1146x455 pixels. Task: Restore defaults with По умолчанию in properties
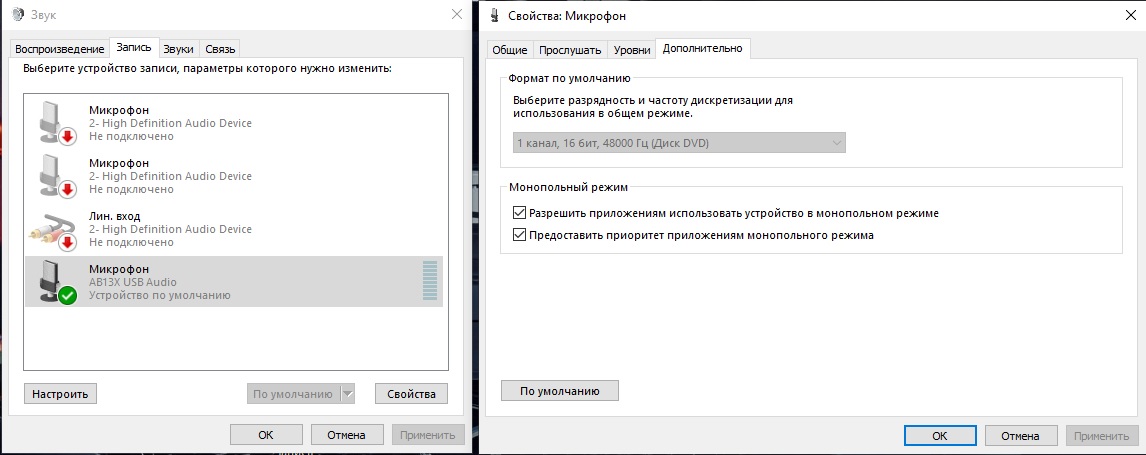tap(560, 391)
